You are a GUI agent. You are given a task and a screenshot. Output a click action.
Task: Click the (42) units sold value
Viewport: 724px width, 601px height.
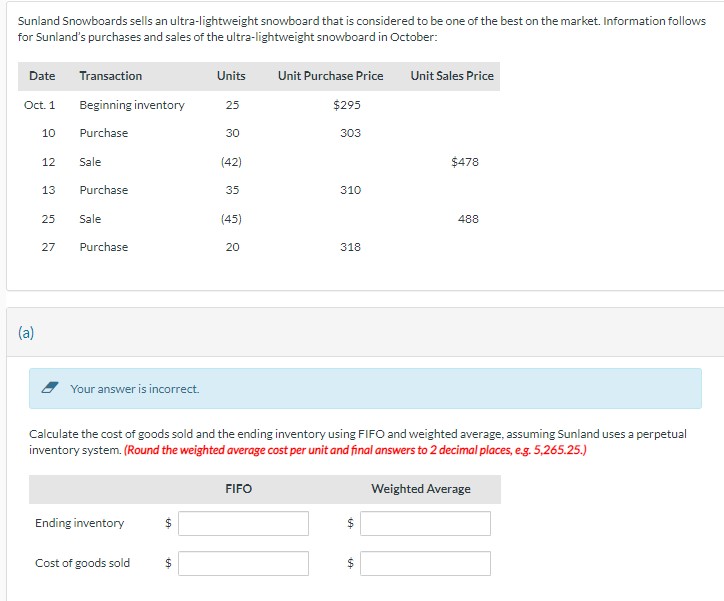(x=231, y=162)
